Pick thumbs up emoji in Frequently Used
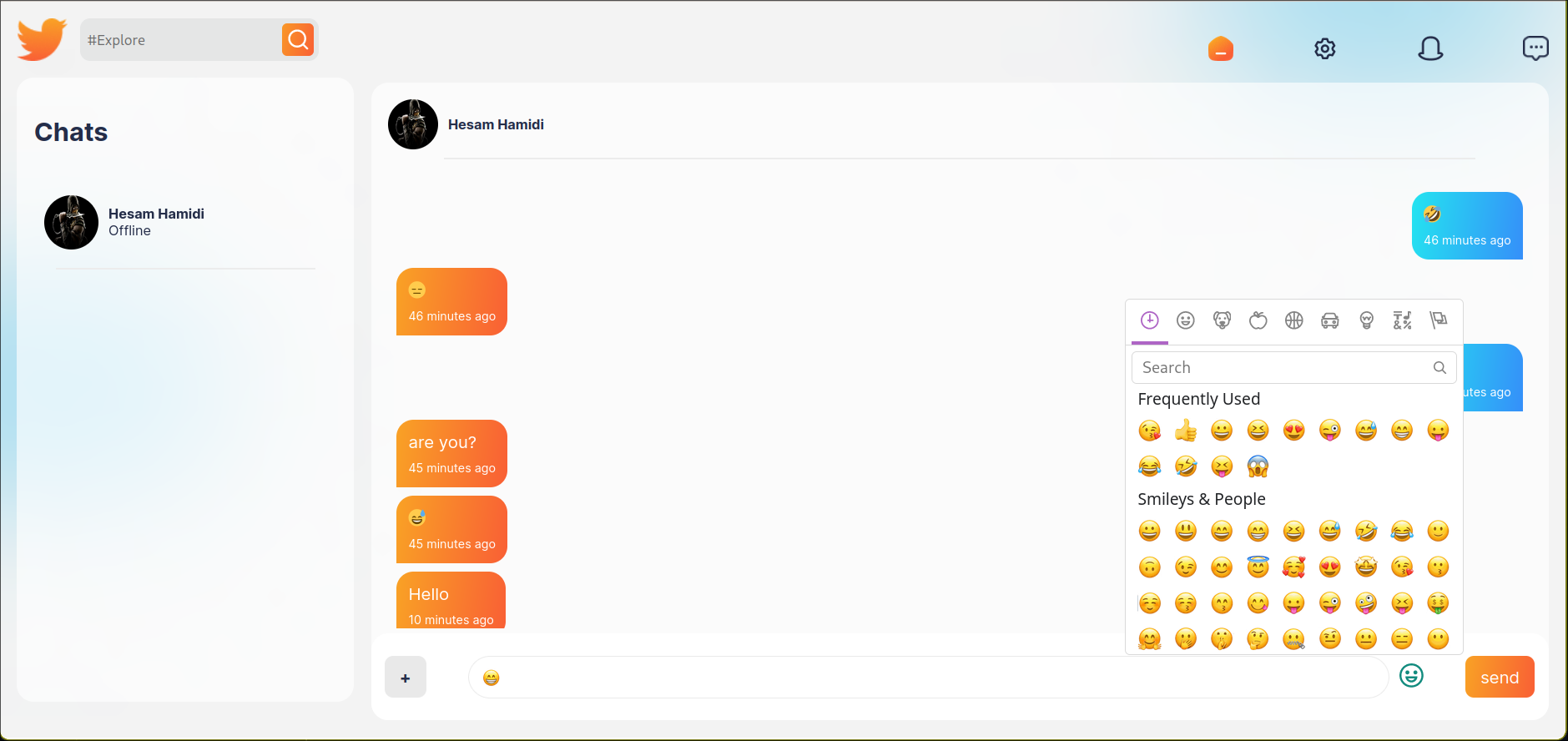Screen dimensions: 1568x741 click(x=1186, y=431)
